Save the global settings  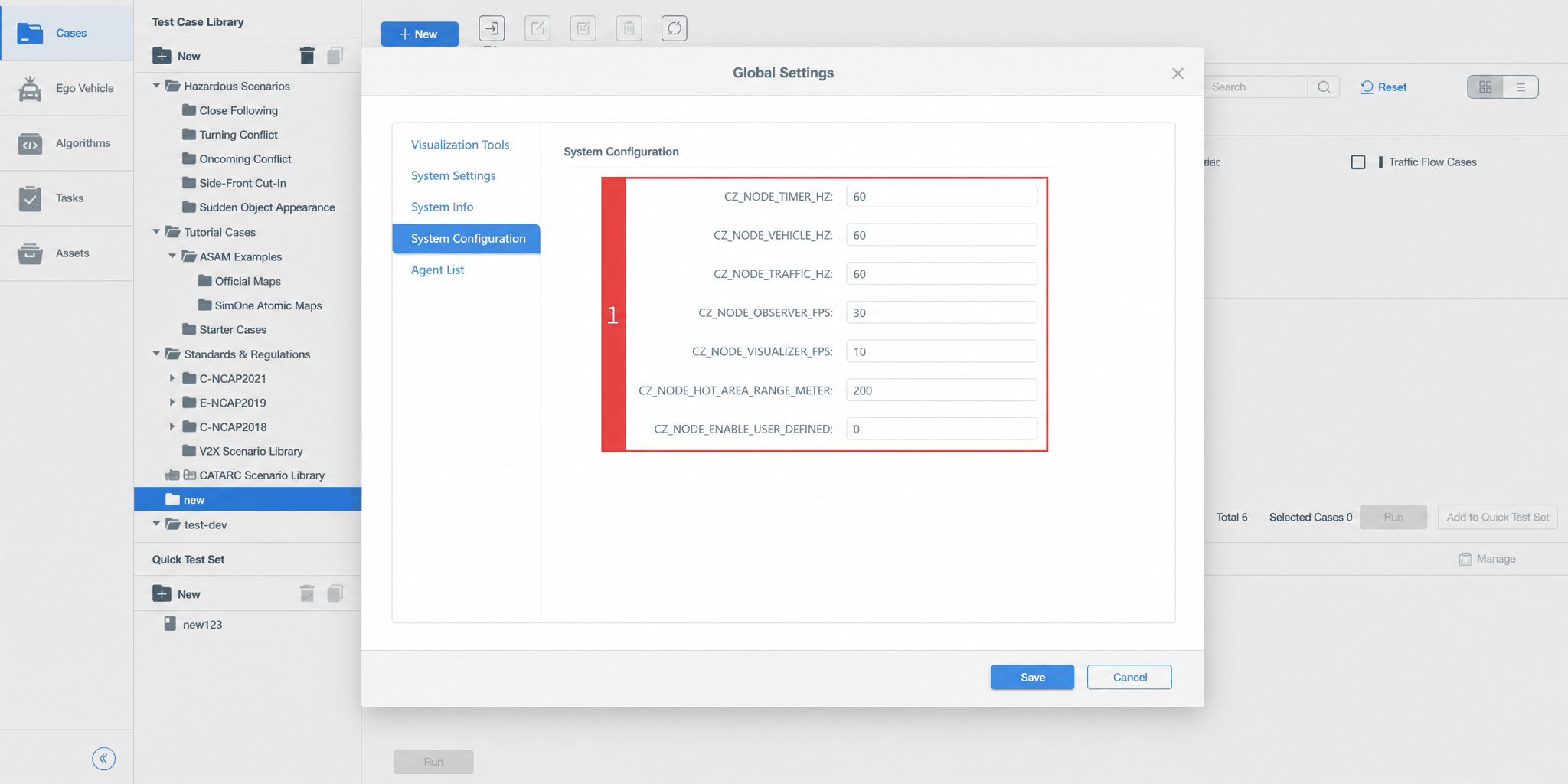1032,678
